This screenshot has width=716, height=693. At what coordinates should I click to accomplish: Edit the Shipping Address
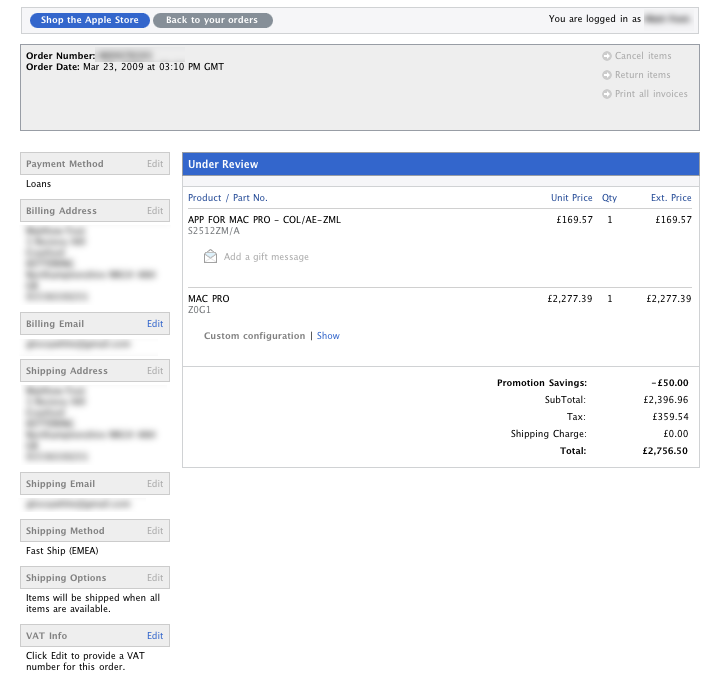click(155, 371)
